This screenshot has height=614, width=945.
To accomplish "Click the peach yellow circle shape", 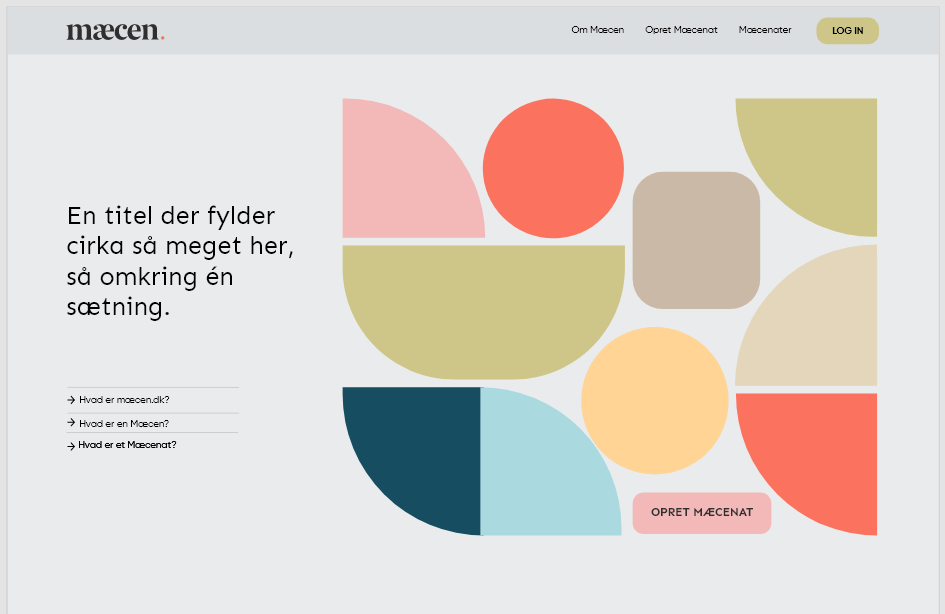I will click(x=654, y=400).
